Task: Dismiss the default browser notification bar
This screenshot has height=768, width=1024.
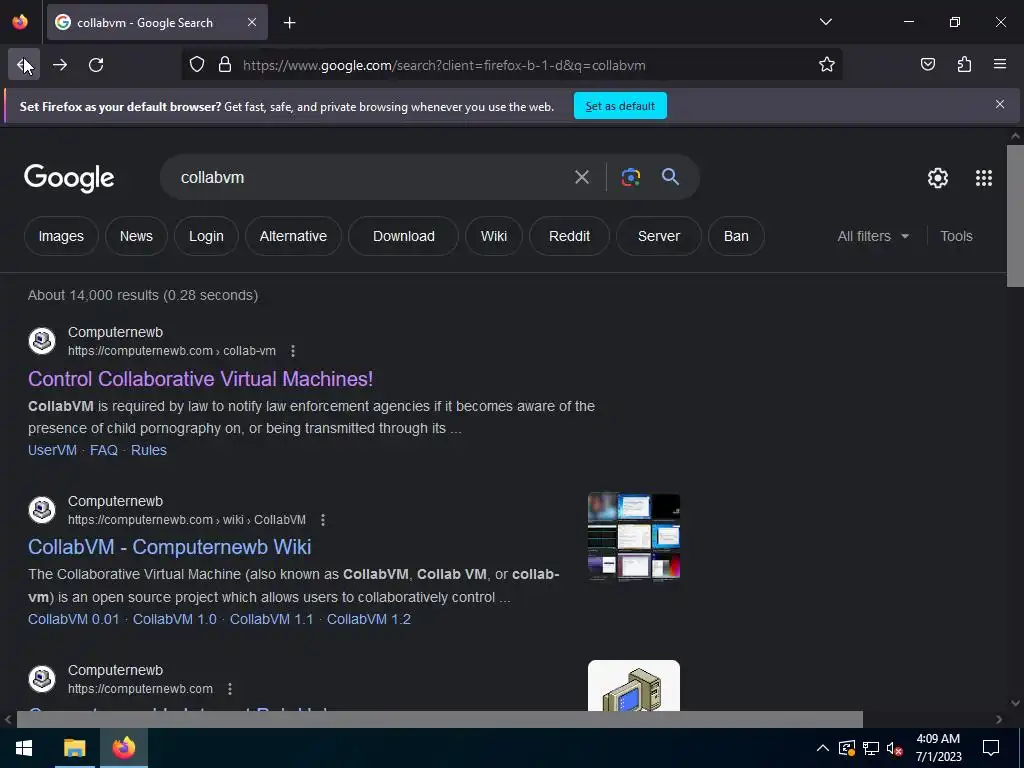Action: coord(1000,104)
